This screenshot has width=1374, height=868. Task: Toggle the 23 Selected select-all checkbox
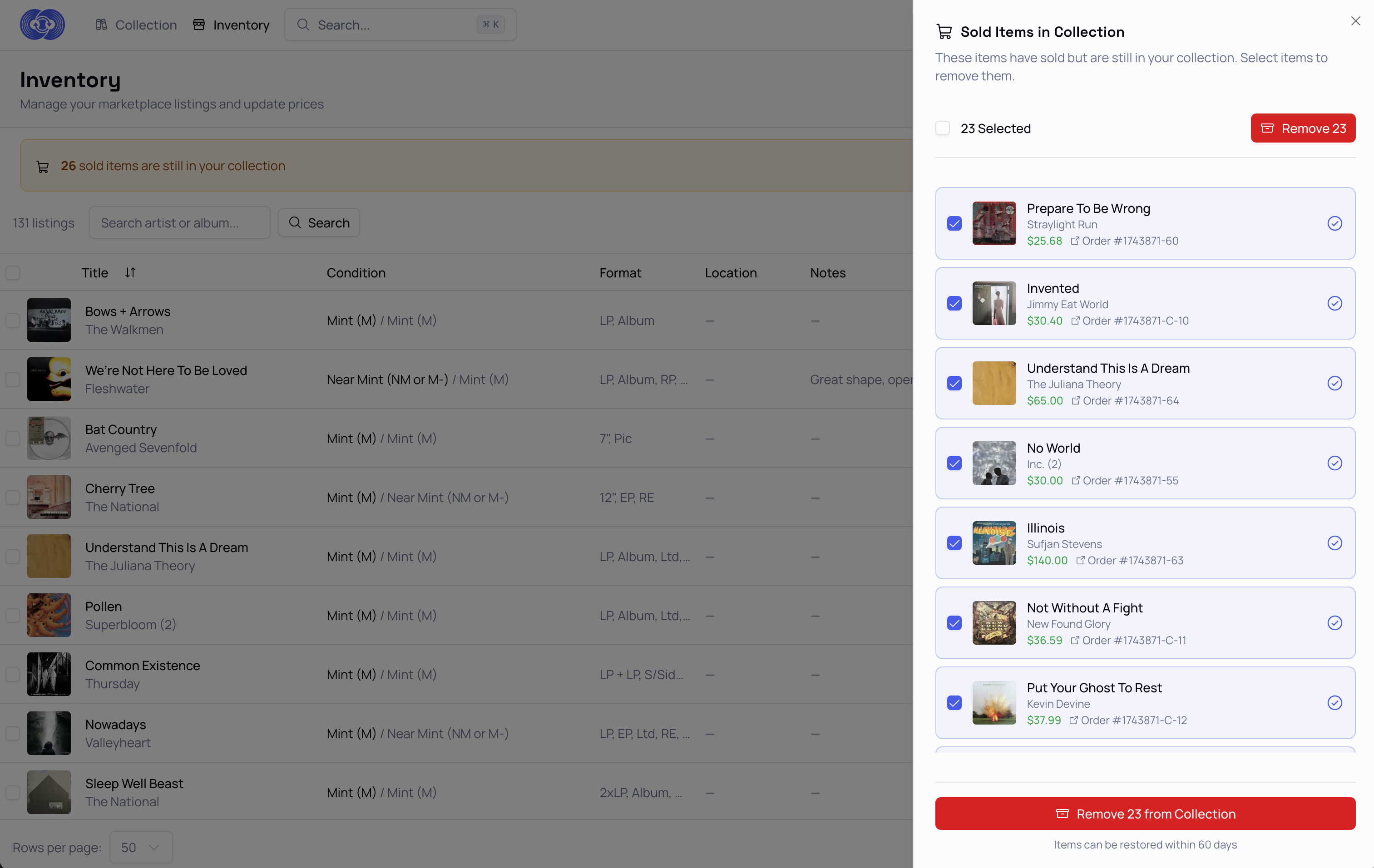pos(943,128)
